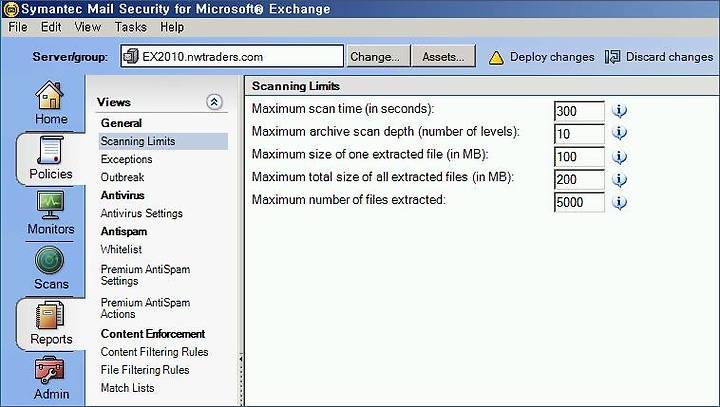Click the one extracted file size field

tap(579, 157)
